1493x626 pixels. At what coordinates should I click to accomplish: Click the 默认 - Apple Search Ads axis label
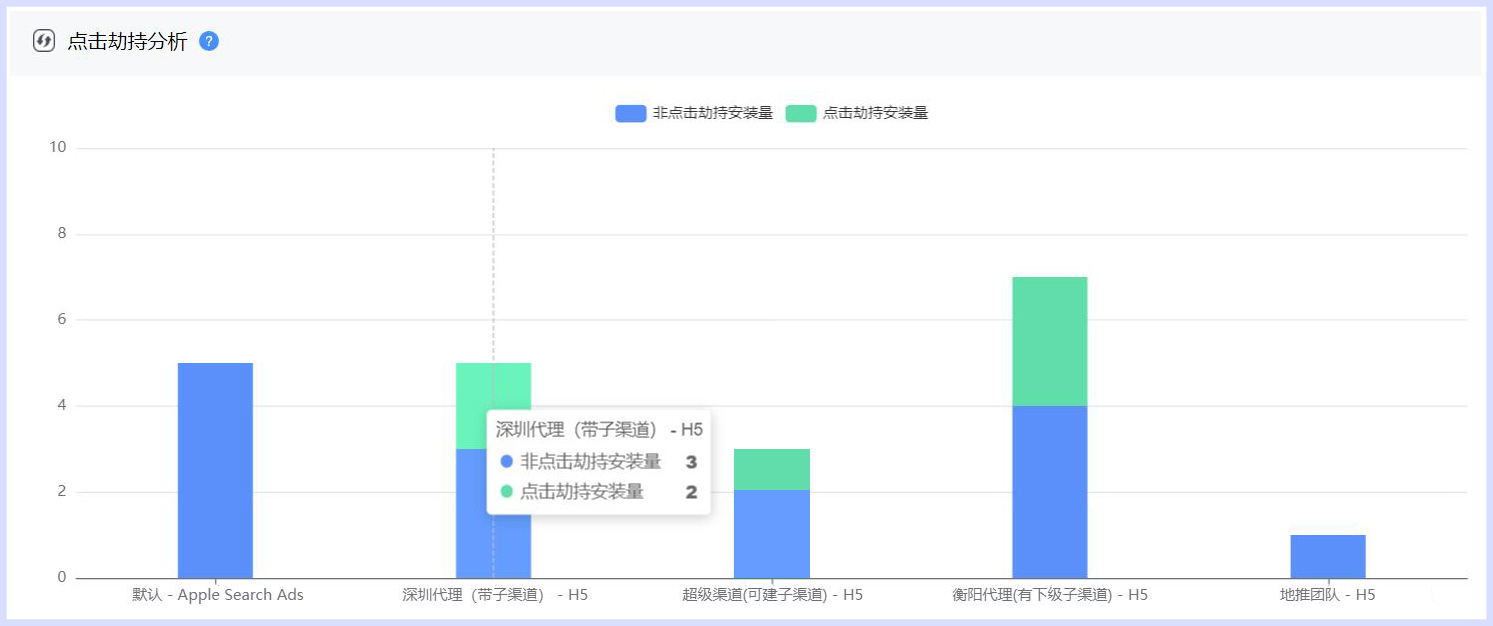click(x=218, y=595)
